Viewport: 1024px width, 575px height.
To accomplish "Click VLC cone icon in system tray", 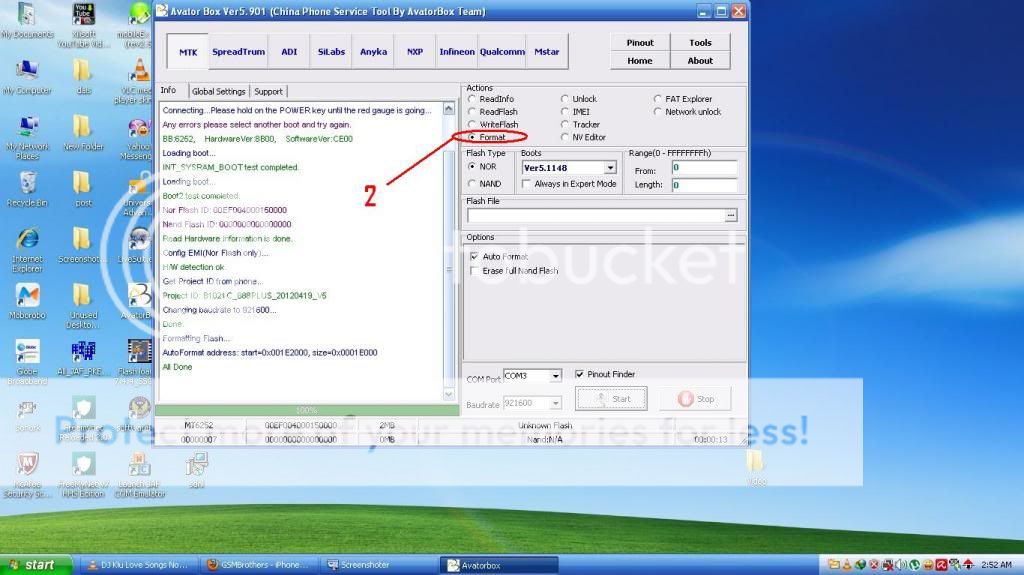I will (846, 565).
